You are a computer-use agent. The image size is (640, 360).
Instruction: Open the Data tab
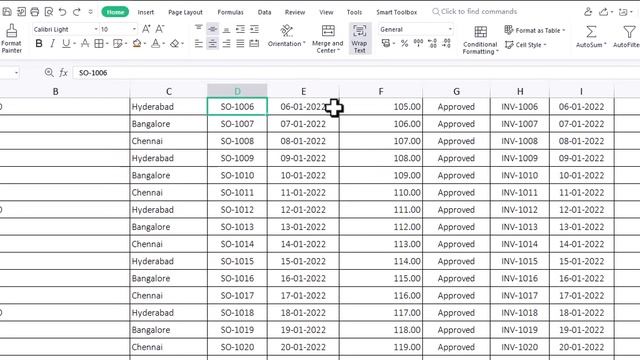pos(264,12)
